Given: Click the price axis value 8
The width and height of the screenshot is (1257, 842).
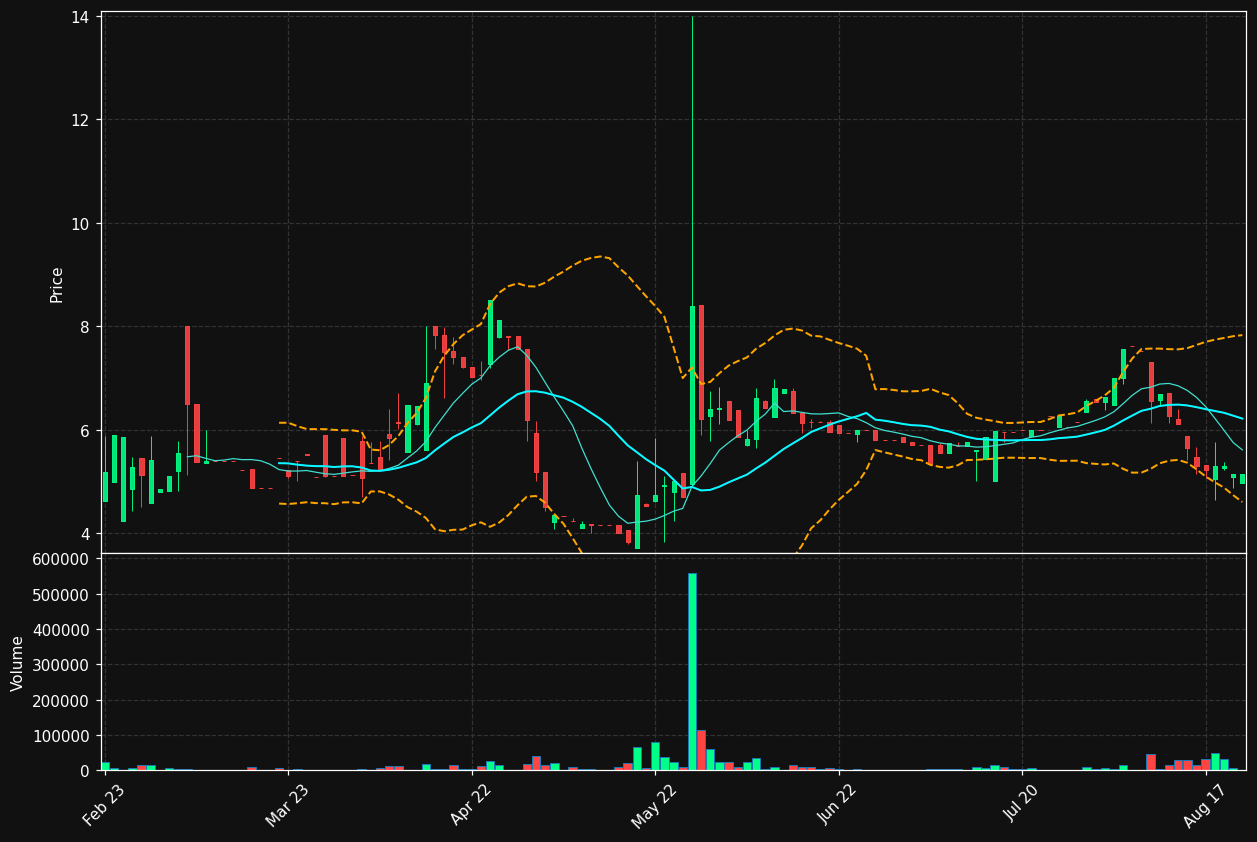Looking at the screenshot, I should pyautogui.click(x=85, y=327).
